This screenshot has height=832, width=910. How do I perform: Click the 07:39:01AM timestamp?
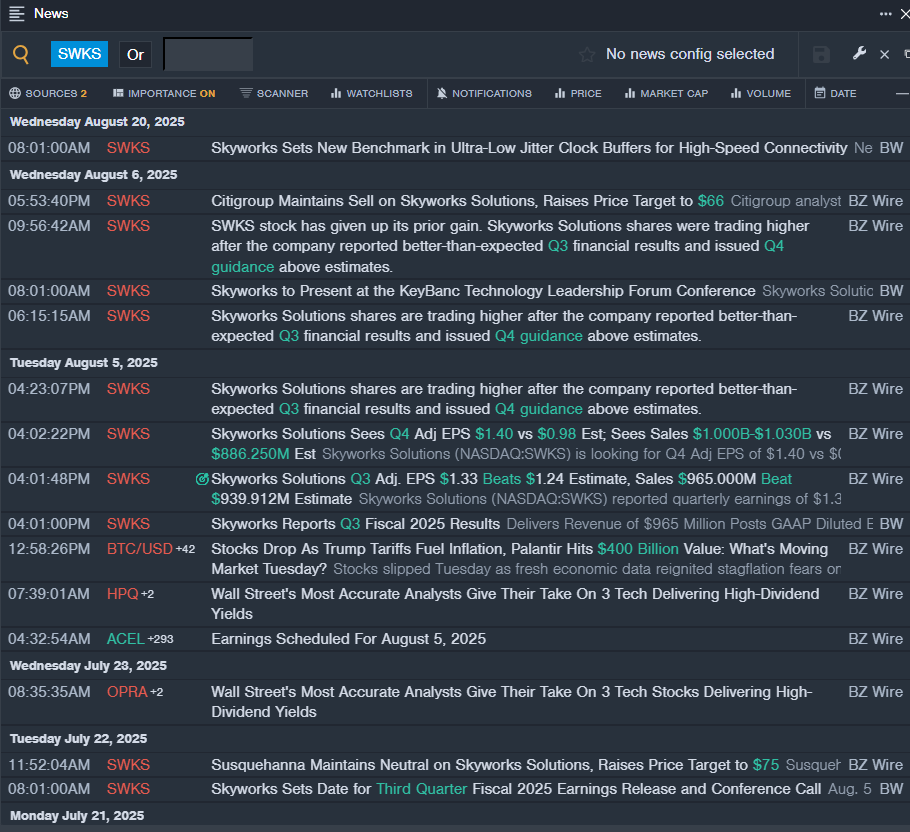point(49,594)
